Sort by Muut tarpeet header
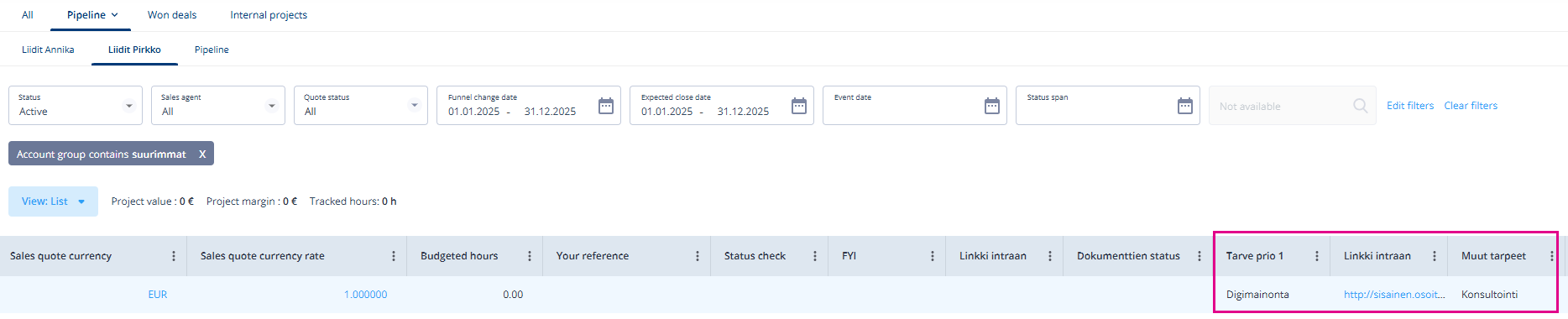This screenshot has height=319, width=1568. click(x=1493, y=256)
